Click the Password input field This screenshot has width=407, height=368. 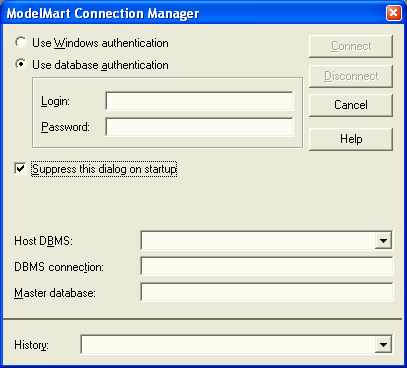click(199, 127)
